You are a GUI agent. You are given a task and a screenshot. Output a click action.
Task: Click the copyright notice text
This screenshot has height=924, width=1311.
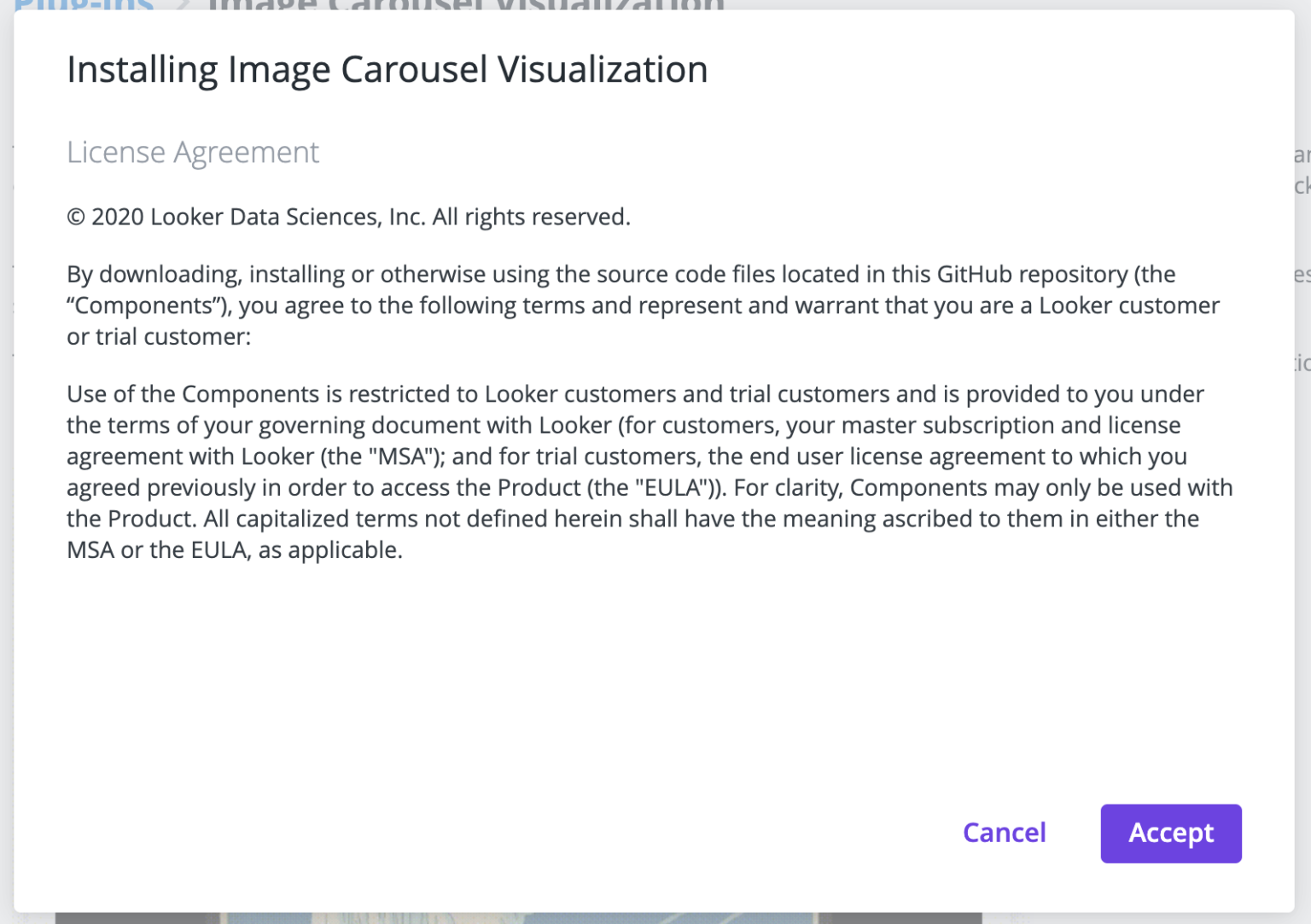point(348,217)
